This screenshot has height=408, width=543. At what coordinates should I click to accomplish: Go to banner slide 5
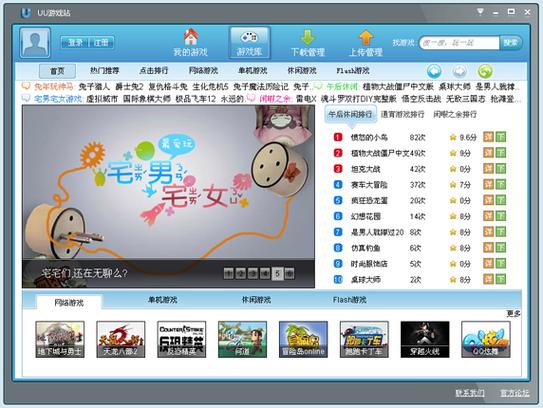click(x=277, y=274)
